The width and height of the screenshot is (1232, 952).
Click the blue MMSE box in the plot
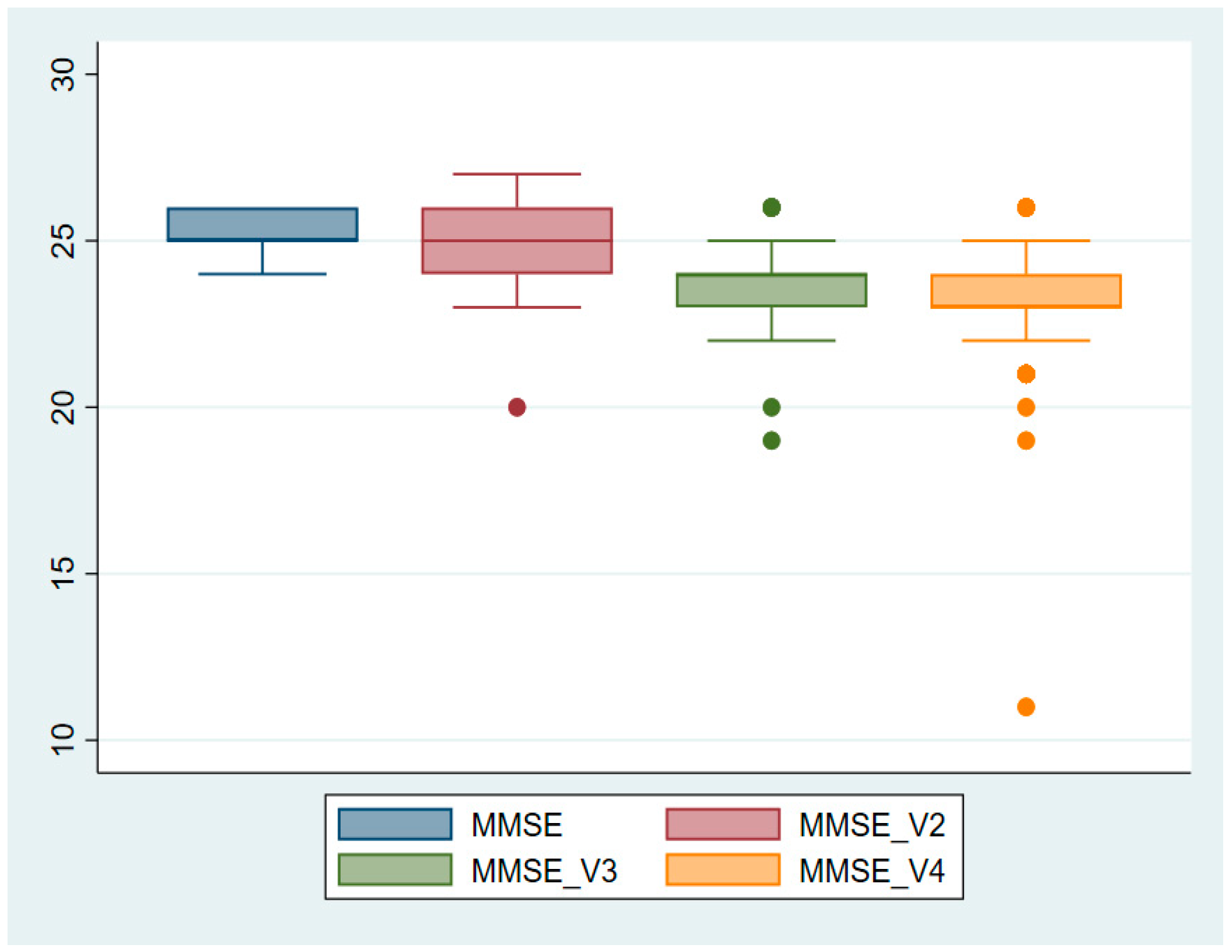263,224
